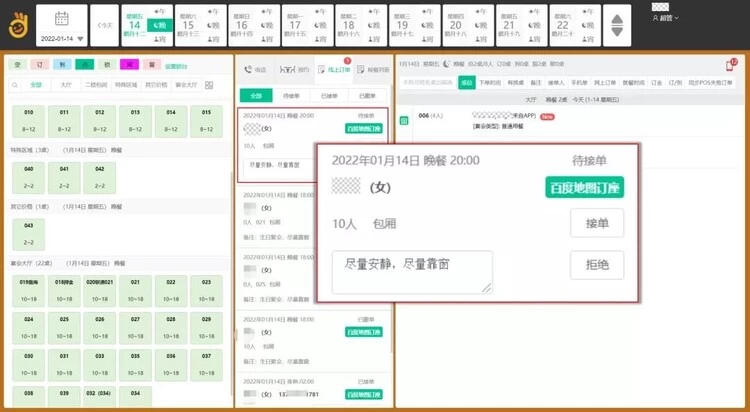Click the 拒绝 reject button
750x412 pixels.
pyautogui.click(x=597, y=264)
